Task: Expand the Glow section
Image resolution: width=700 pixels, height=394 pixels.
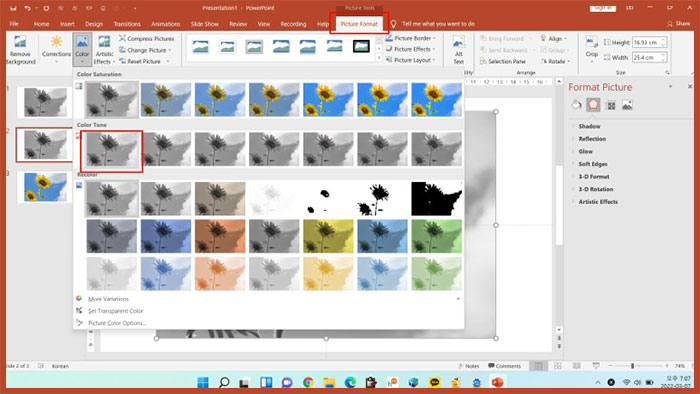Action: (585, 151)
